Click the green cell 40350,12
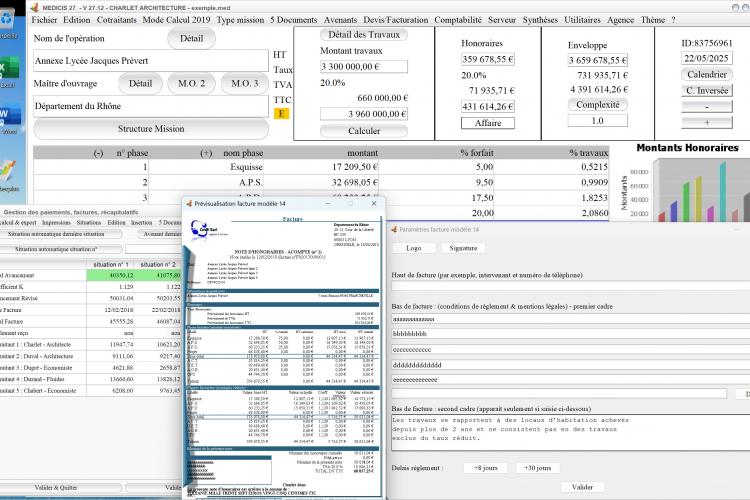The width and height of the screenshot is (750, 500). pyautogui.click(x=110, y=275)
